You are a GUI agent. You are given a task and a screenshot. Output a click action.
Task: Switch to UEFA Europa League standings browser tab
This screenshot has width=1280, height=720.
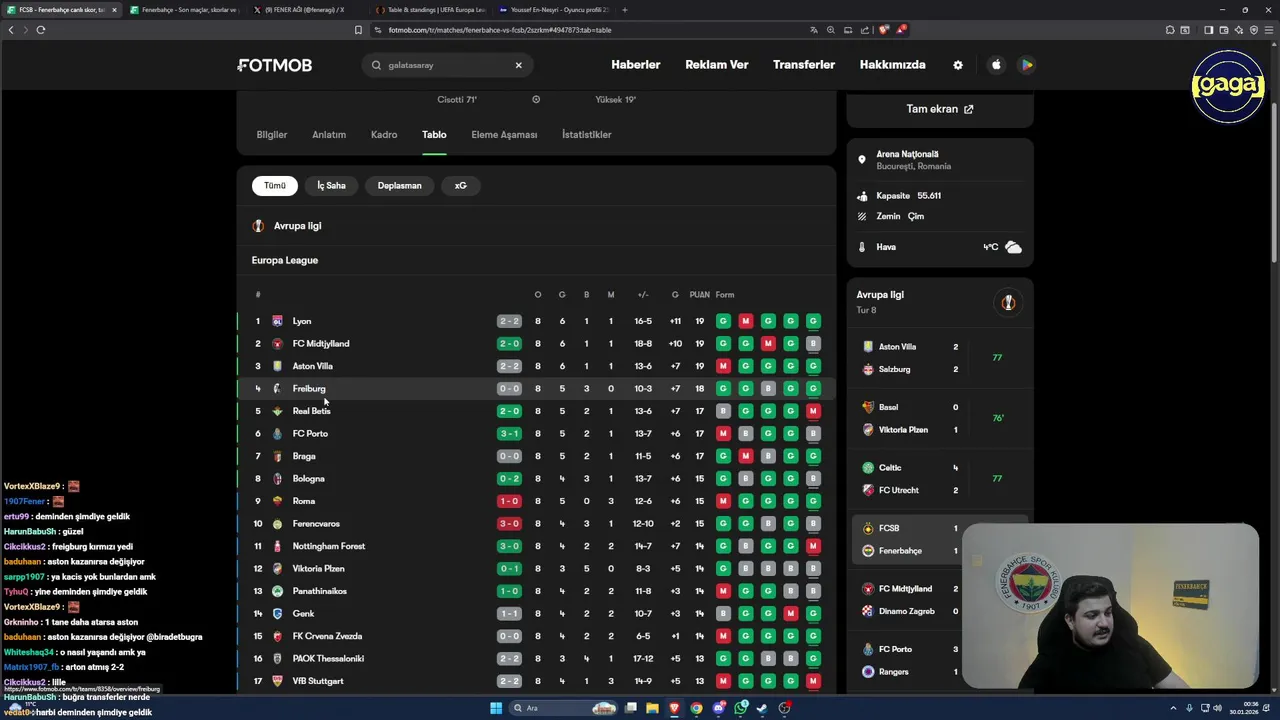(430, 10)
